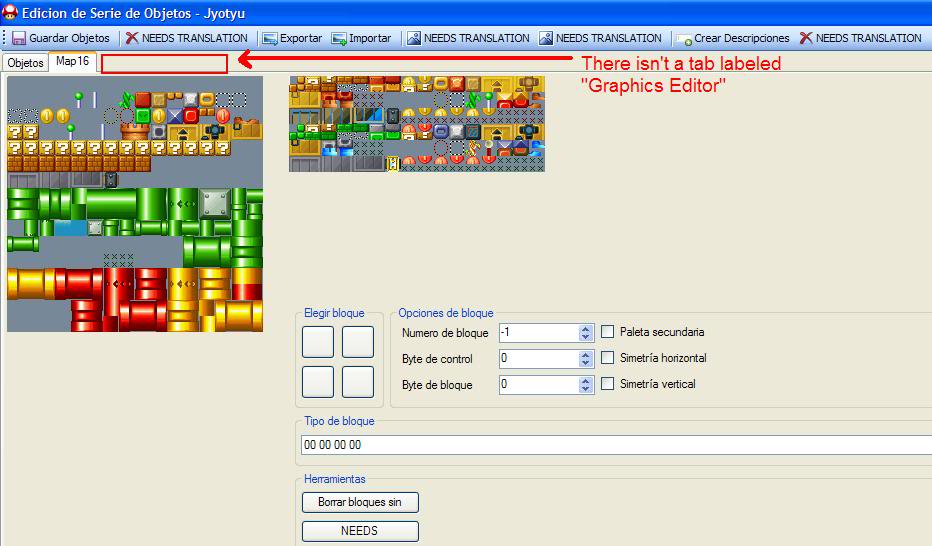This screenshot has height=546, width=932.
Task: Select the Map16 tab
Action: [x=72, y=62]
